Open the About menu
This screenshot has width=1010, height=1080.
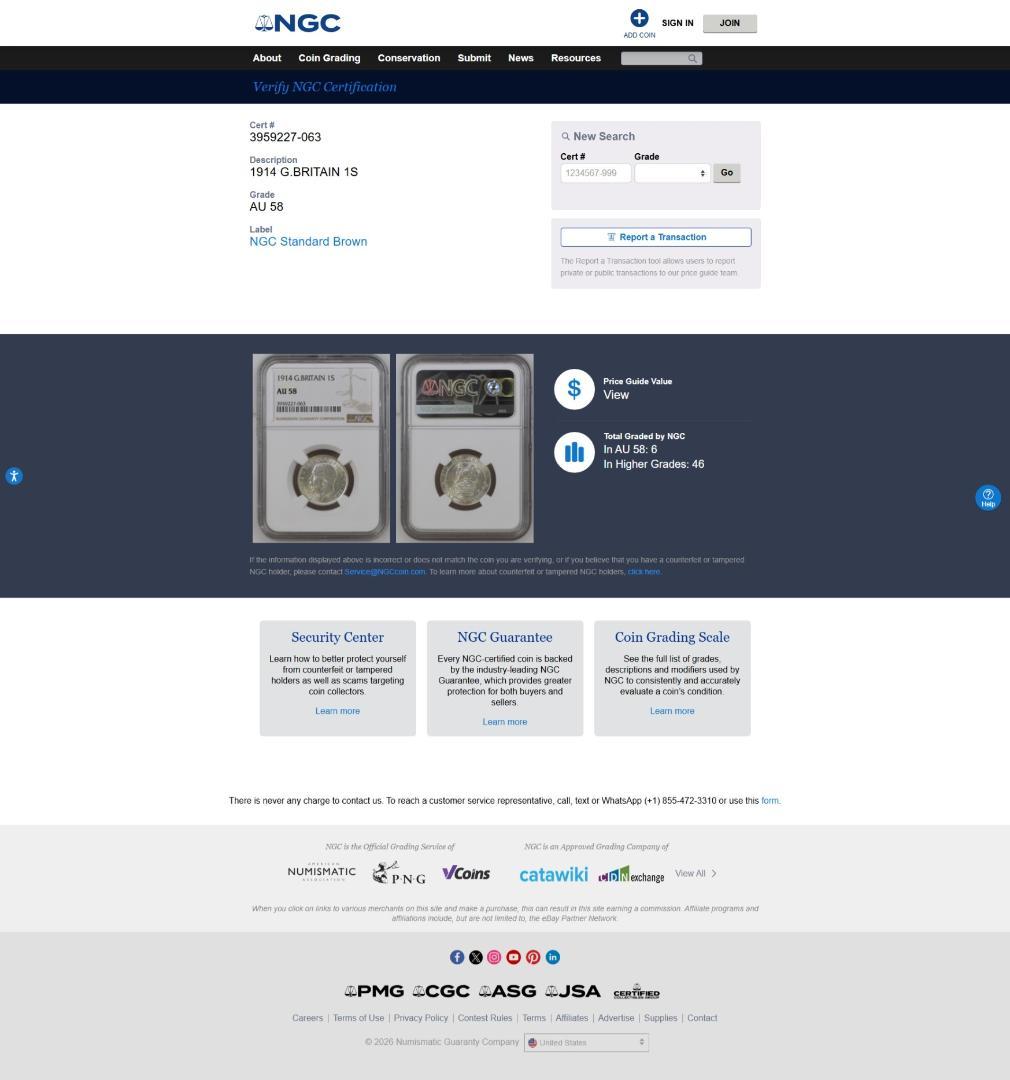tap(267, 58)
